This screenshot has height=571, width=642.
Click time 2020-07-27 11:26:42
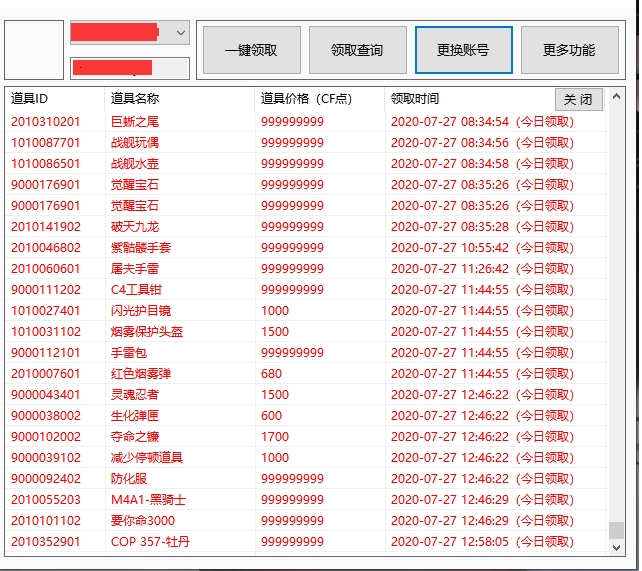click(x=450, y=269)
